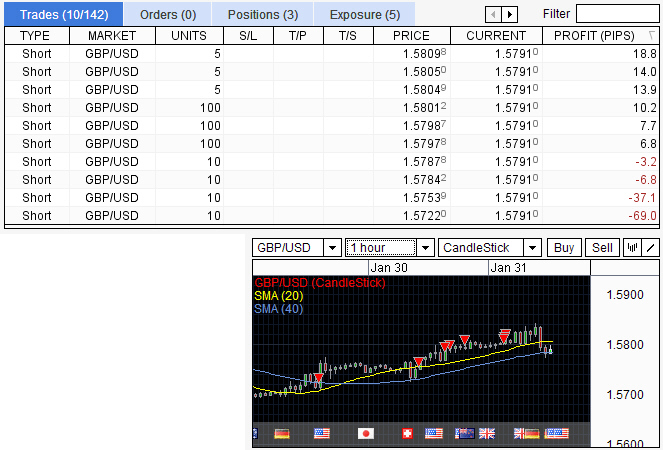Screen dimensions: 663x450
Task: Open the 1 hour timeframe dropdown
Action: (424, 248)
